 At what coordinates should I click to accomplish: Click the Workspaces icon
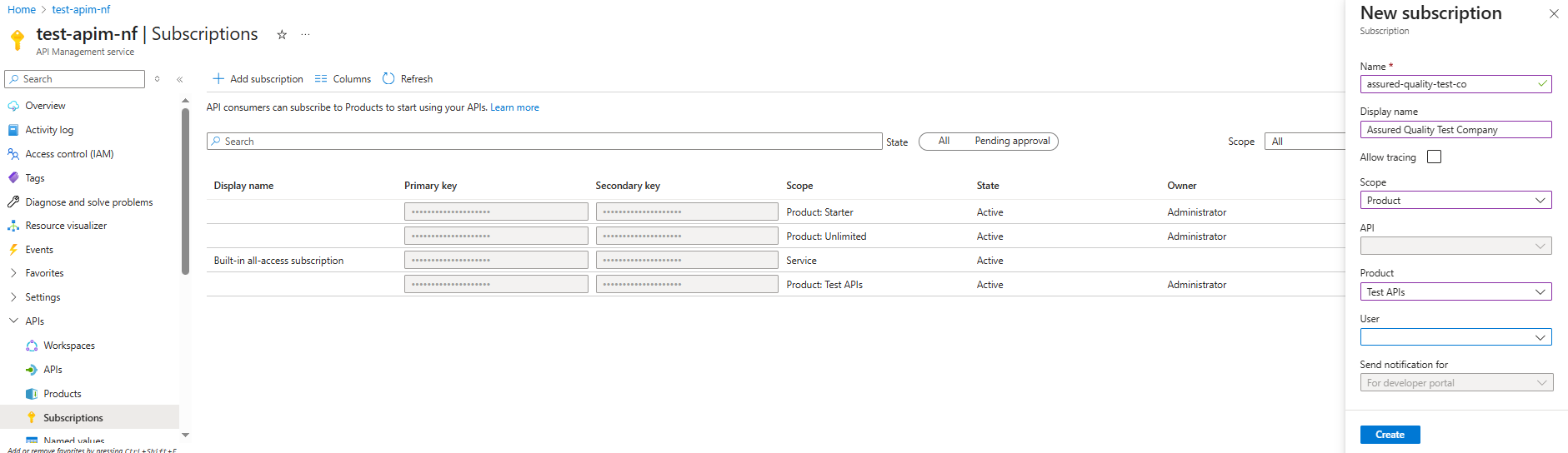tap(32, 346)
